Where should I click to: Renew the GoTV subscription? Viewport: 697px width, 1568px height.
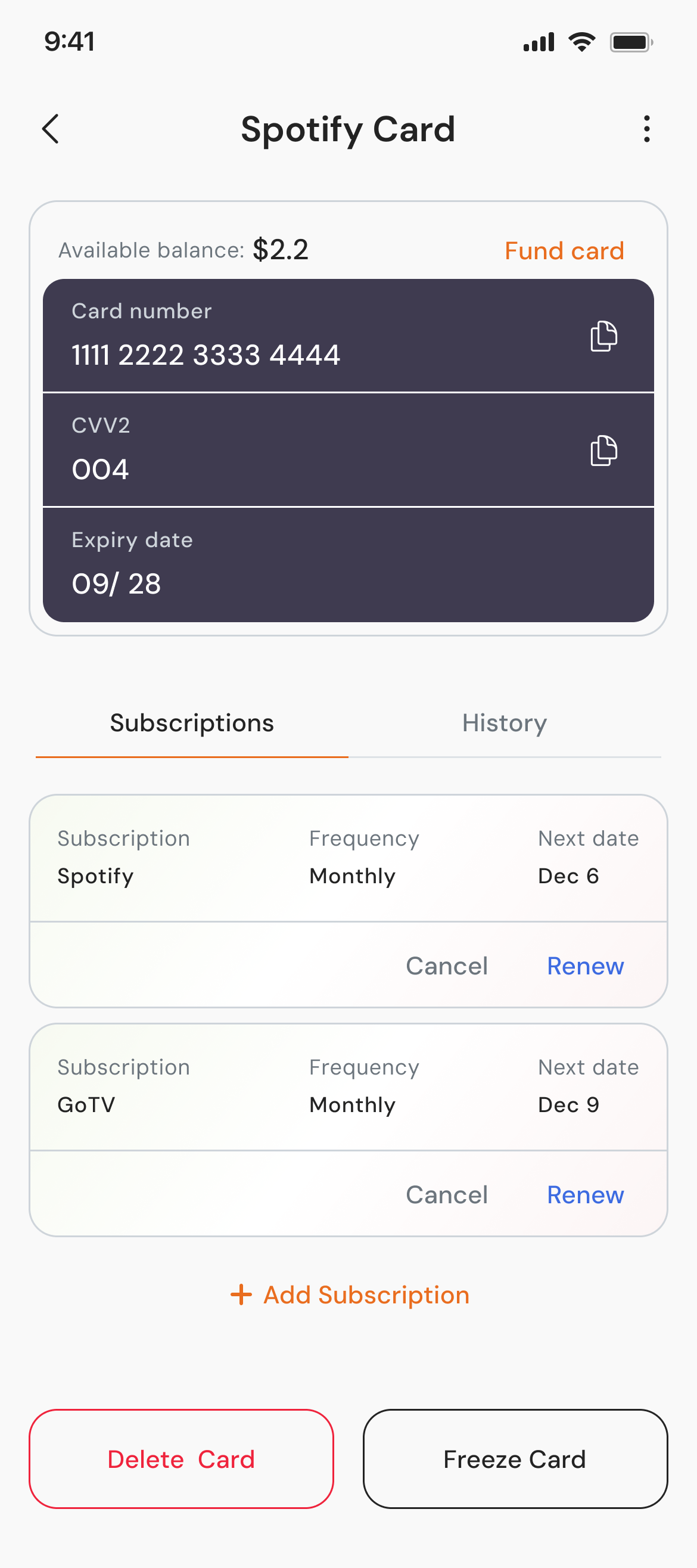[585, 1195]
